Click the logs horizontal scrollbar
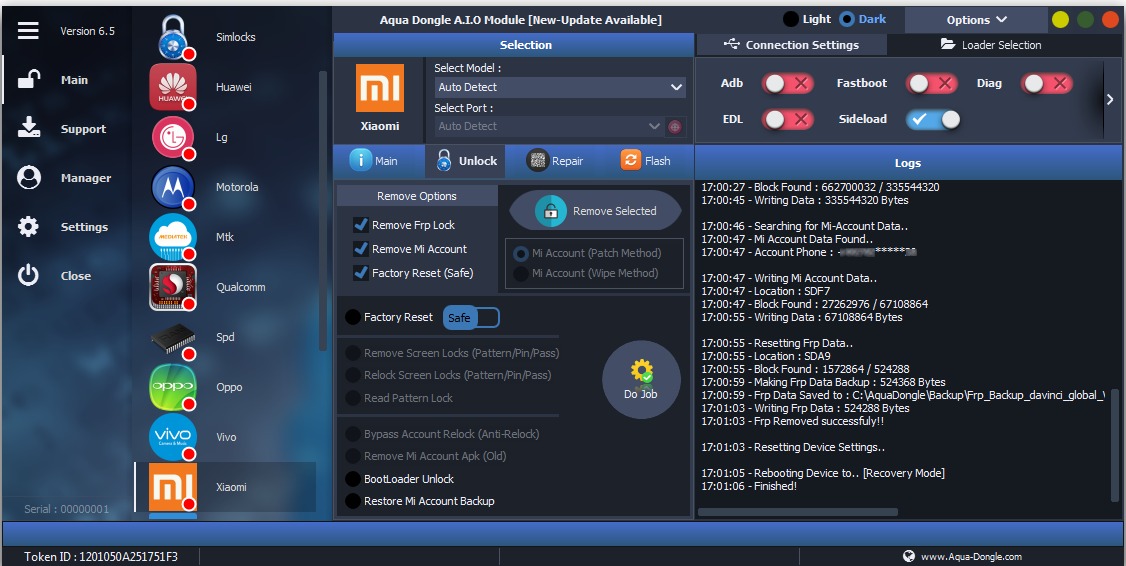1126x566 pixels. point(798,512)
